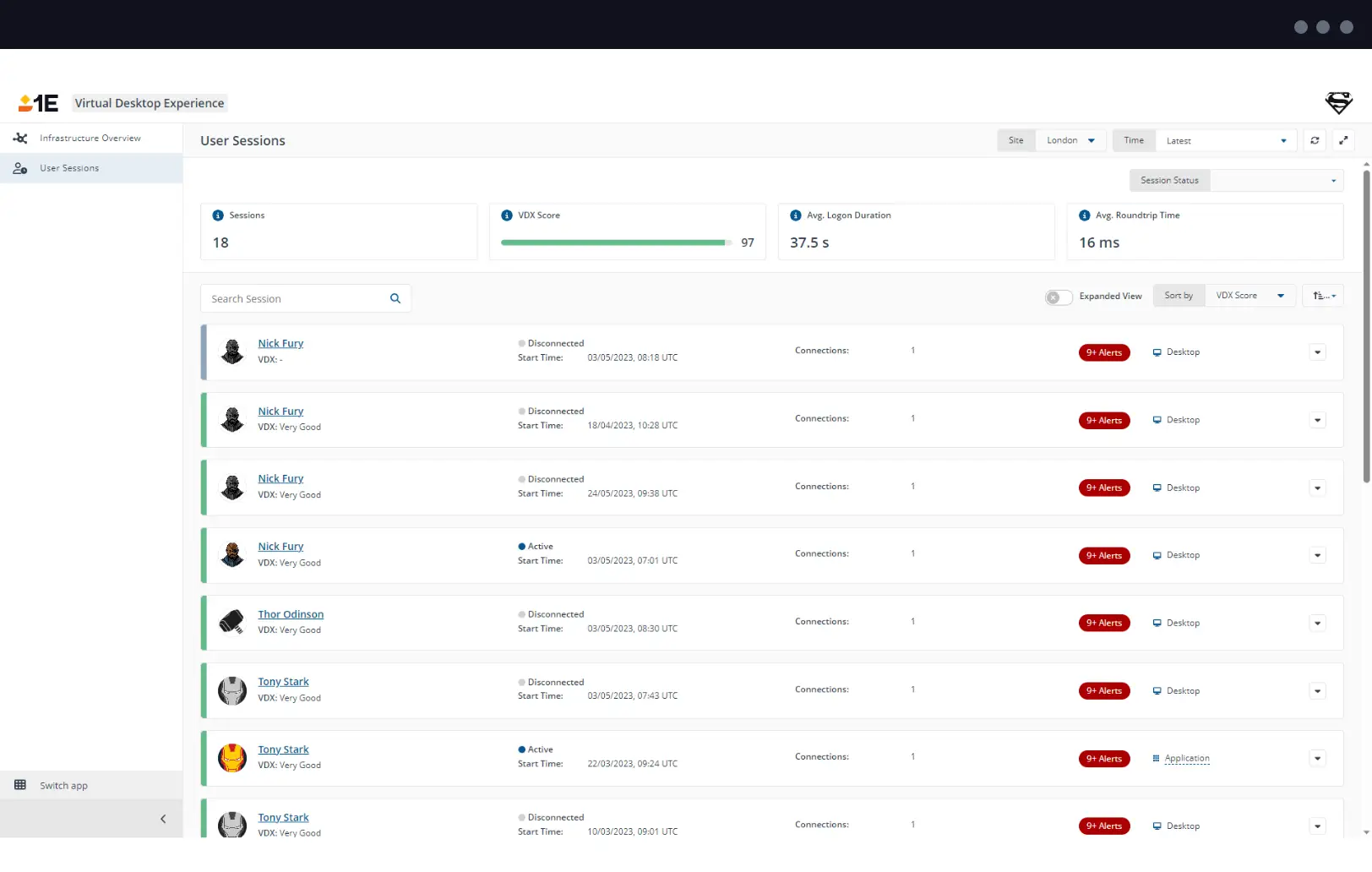
Task: Open the Time Latest dropdown
Action: 1227,140
